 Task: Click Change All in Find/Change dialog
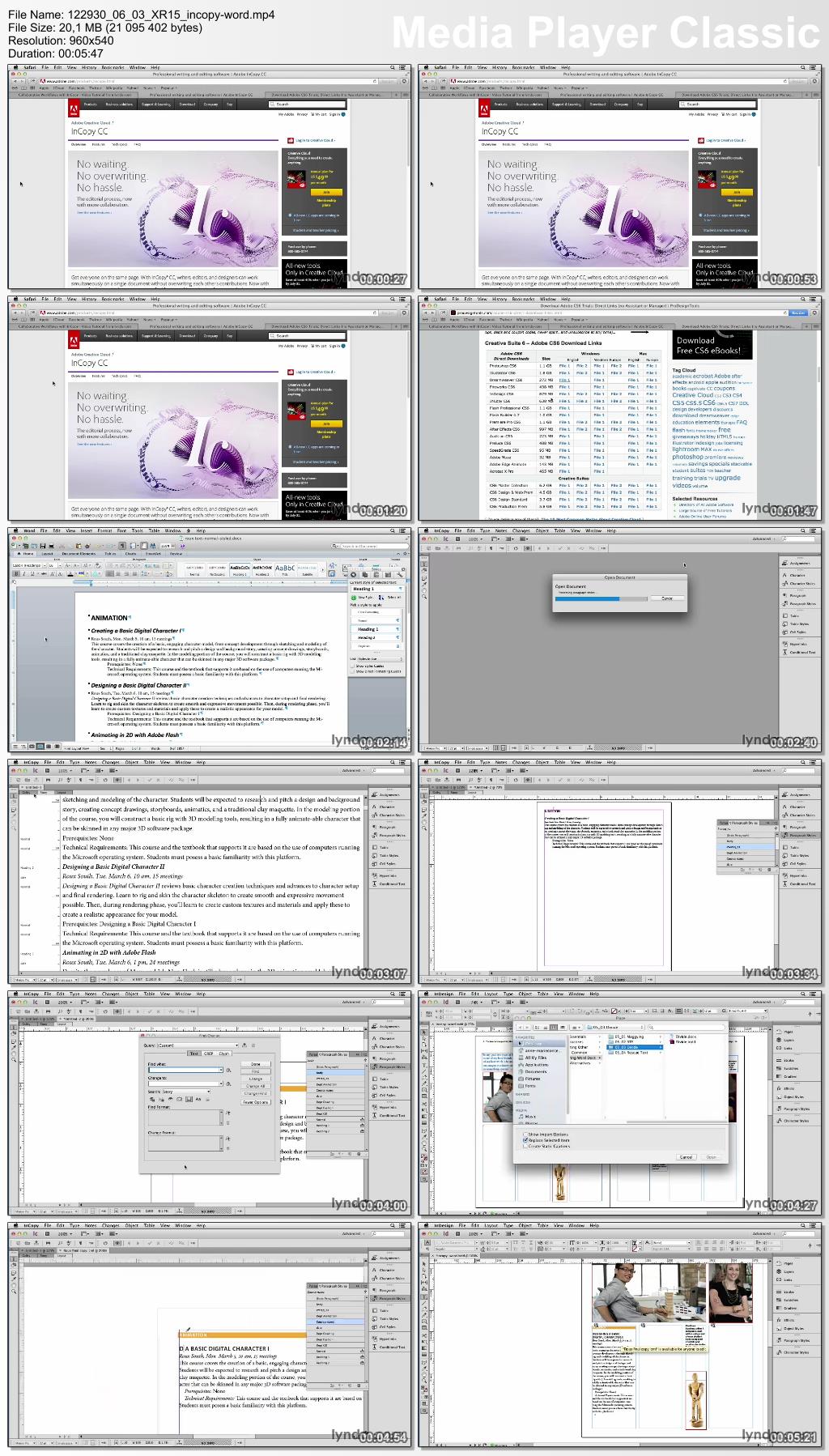point(256,1086)
